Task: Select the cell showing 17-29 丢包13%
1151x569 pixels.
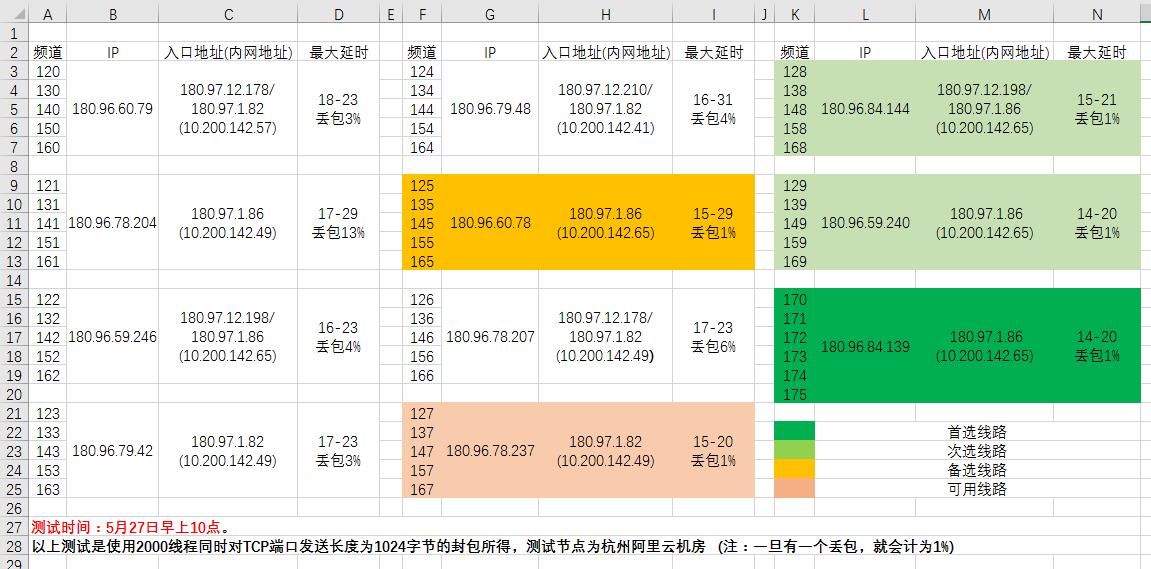Action: [x=339, y=223]
